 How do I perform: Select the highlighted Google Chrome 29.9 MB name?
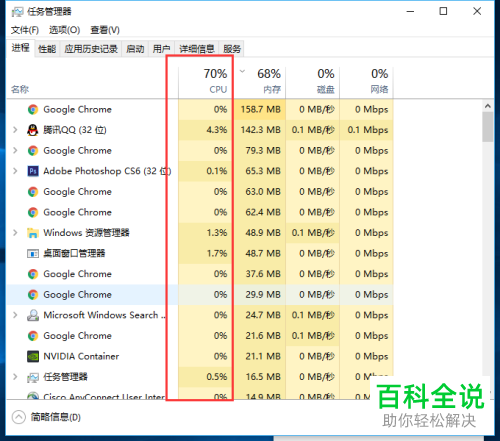pos(77,295)
